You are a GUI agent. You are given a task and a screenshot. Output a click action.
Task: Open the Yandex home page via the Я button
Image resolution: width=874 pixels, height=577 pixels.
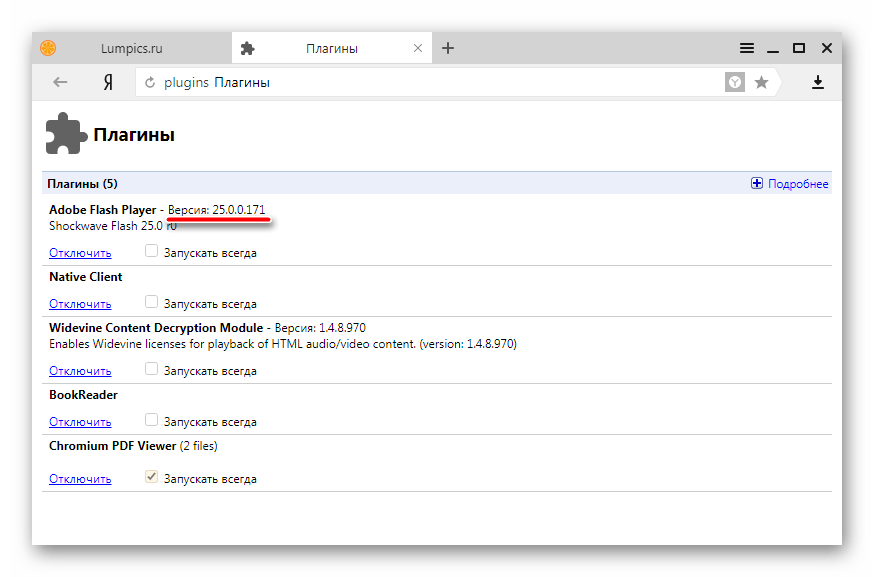point(108,83)
